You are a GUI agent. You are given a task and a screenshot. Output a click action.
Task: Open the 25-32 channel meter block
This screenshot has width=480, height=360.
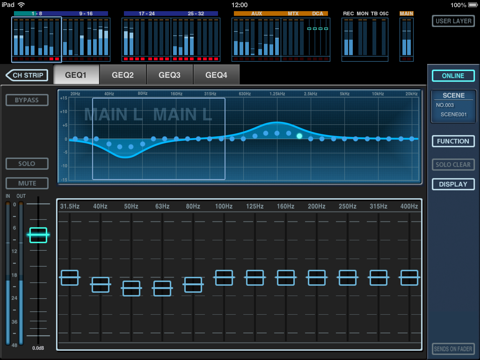click(x=195, y=39)
